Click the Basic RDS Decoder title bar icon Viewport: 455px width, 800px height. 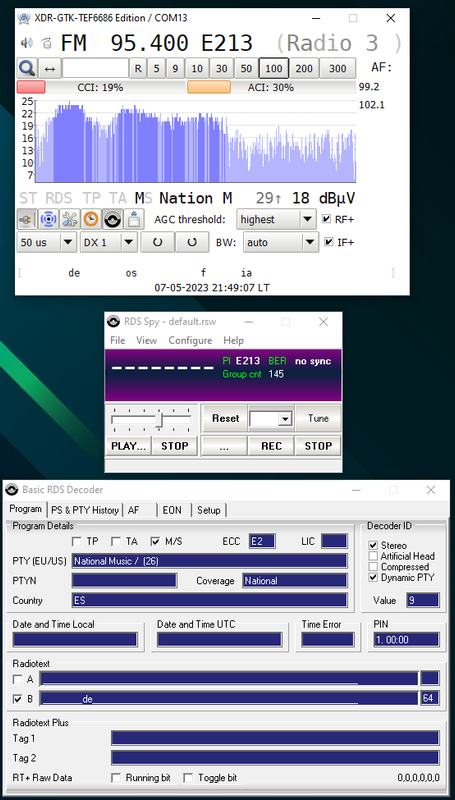(12, 490)
